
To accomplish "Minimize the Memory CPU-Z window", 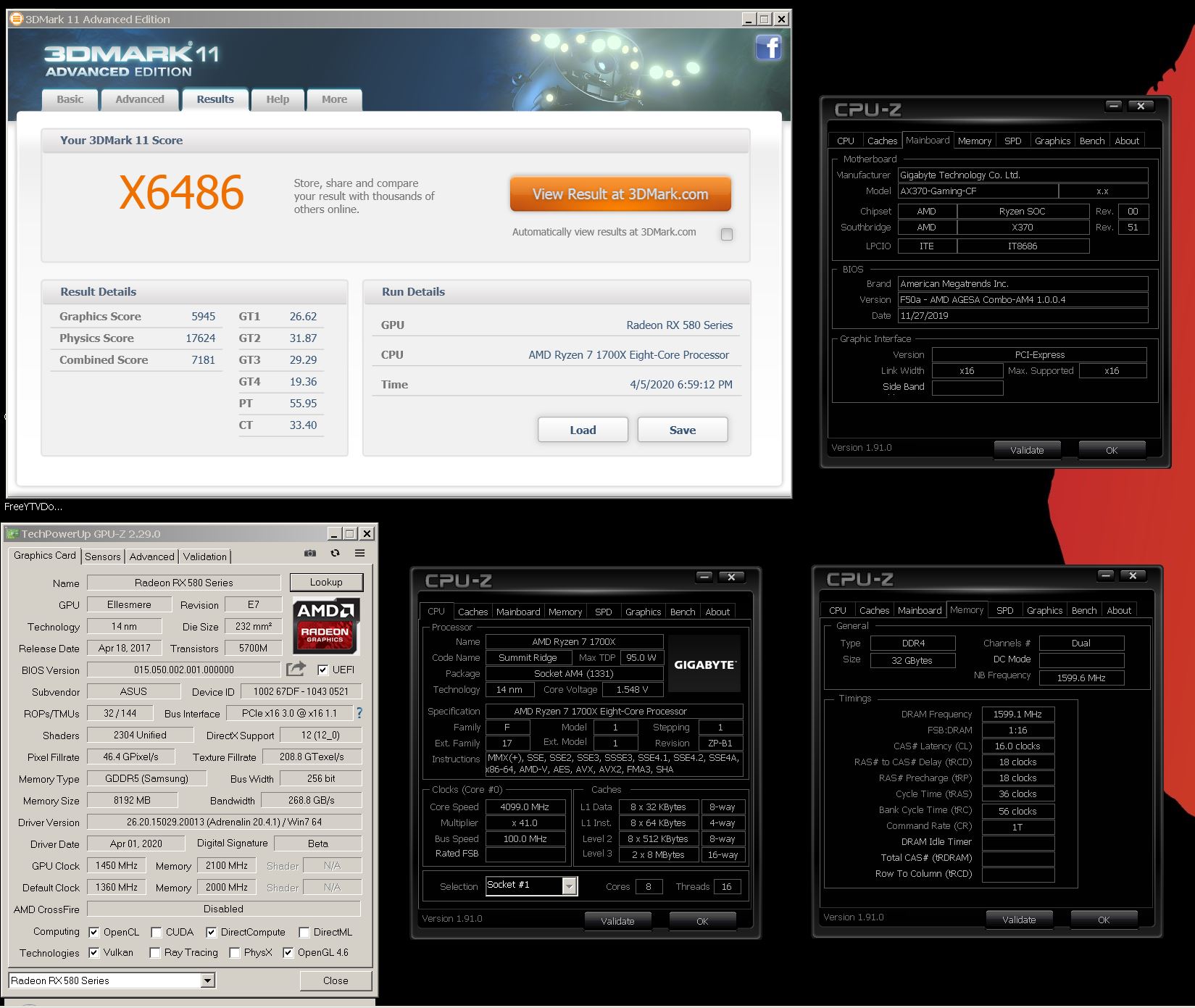I will point(1105,575).
